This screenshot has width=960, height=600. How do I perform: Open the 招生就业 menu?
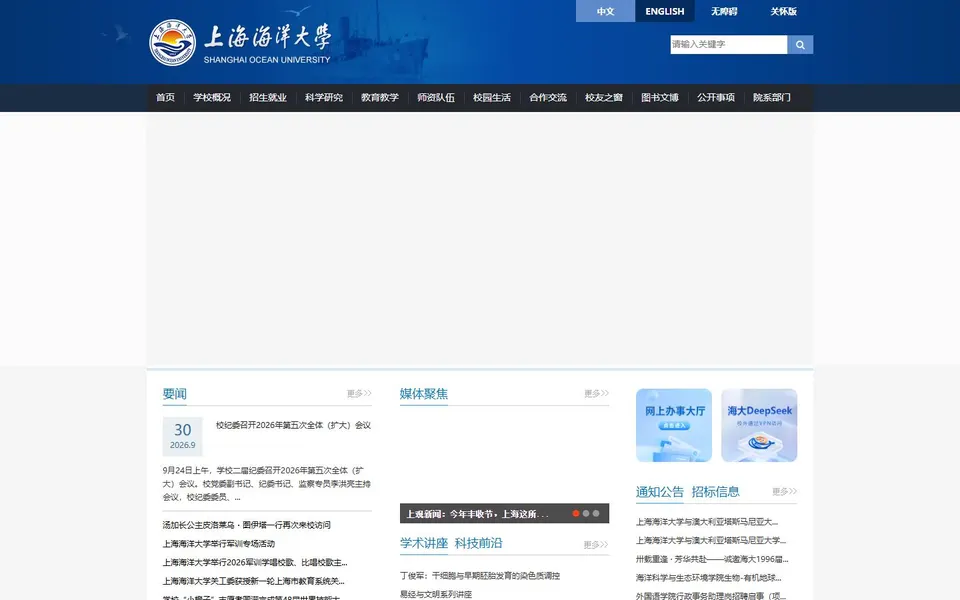tap(268, 97)
